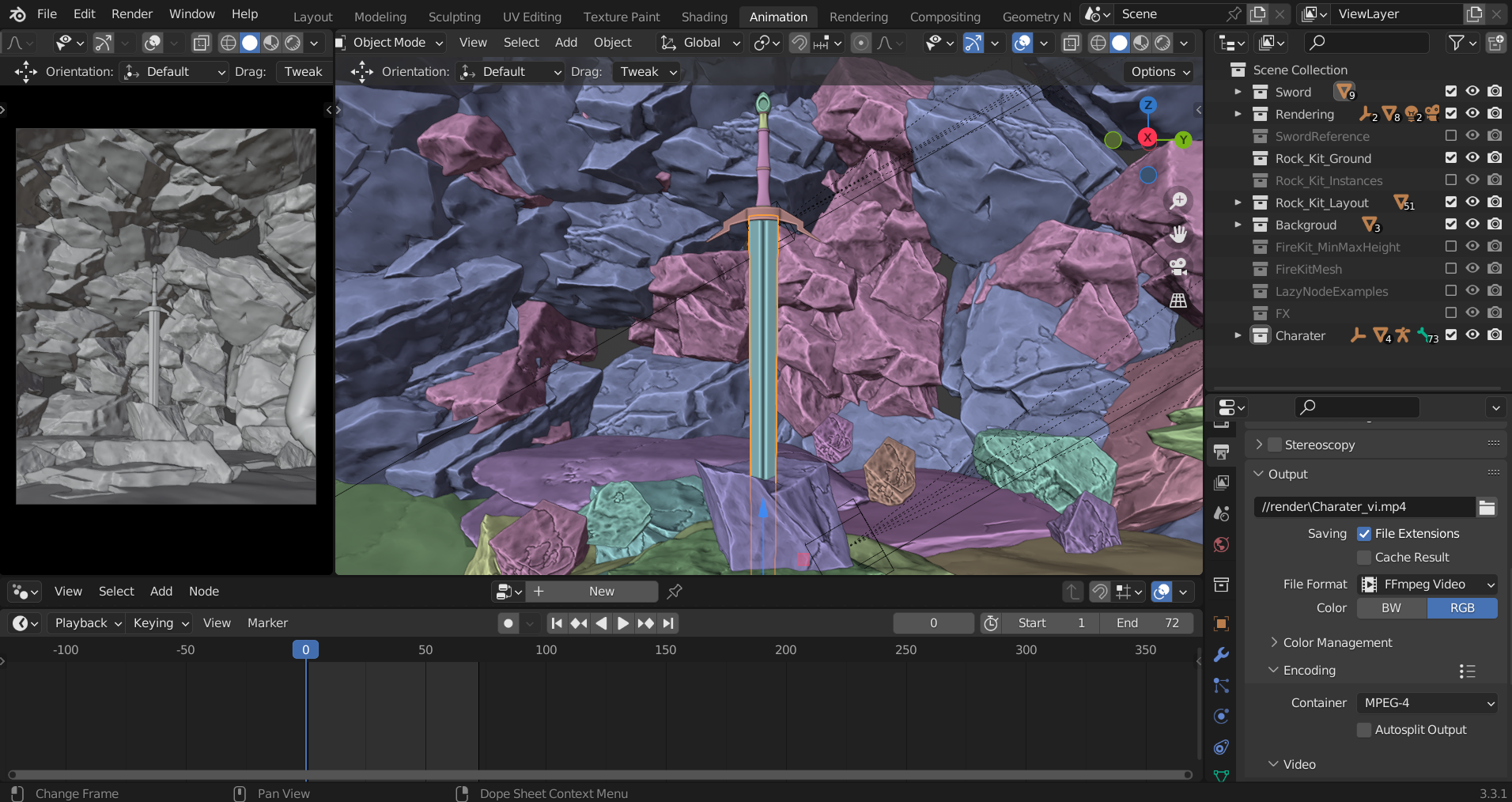Switch to the Shading workspace tab

(x=704, y=17)
